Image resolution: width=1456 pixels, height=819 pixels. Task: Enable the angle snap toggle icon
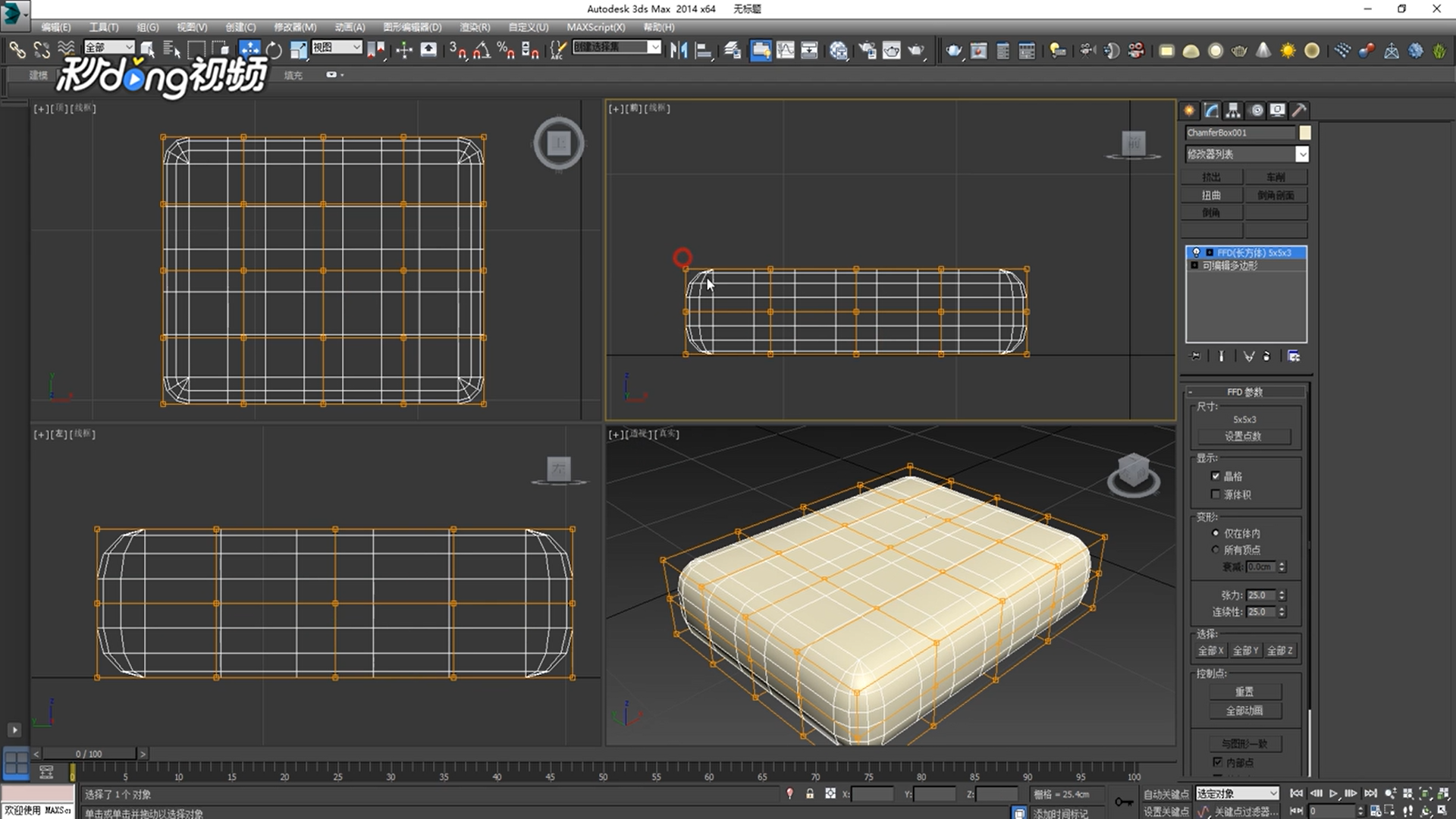pos(481,50)
